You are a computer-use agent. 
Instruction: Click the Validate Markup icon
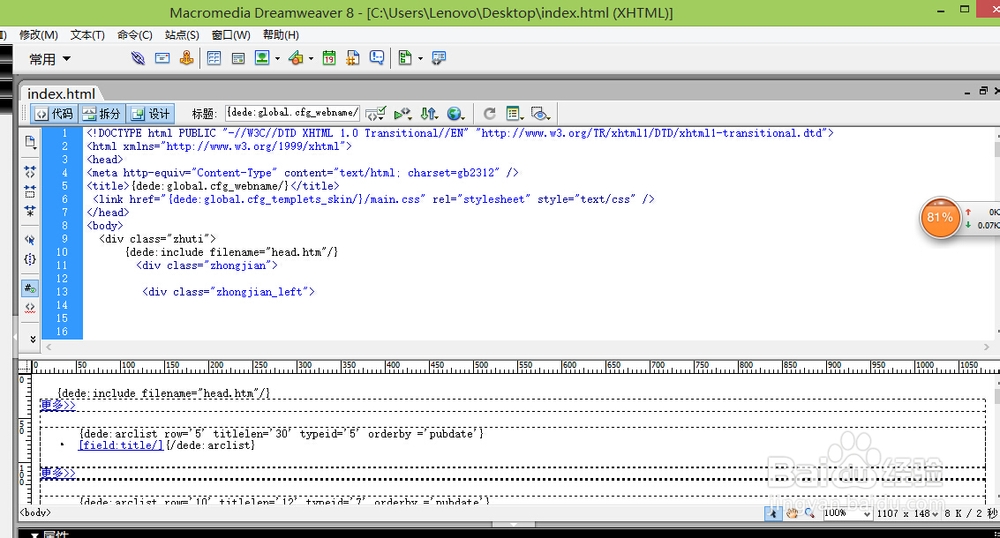pyautogui.click(x=402, y=114)
